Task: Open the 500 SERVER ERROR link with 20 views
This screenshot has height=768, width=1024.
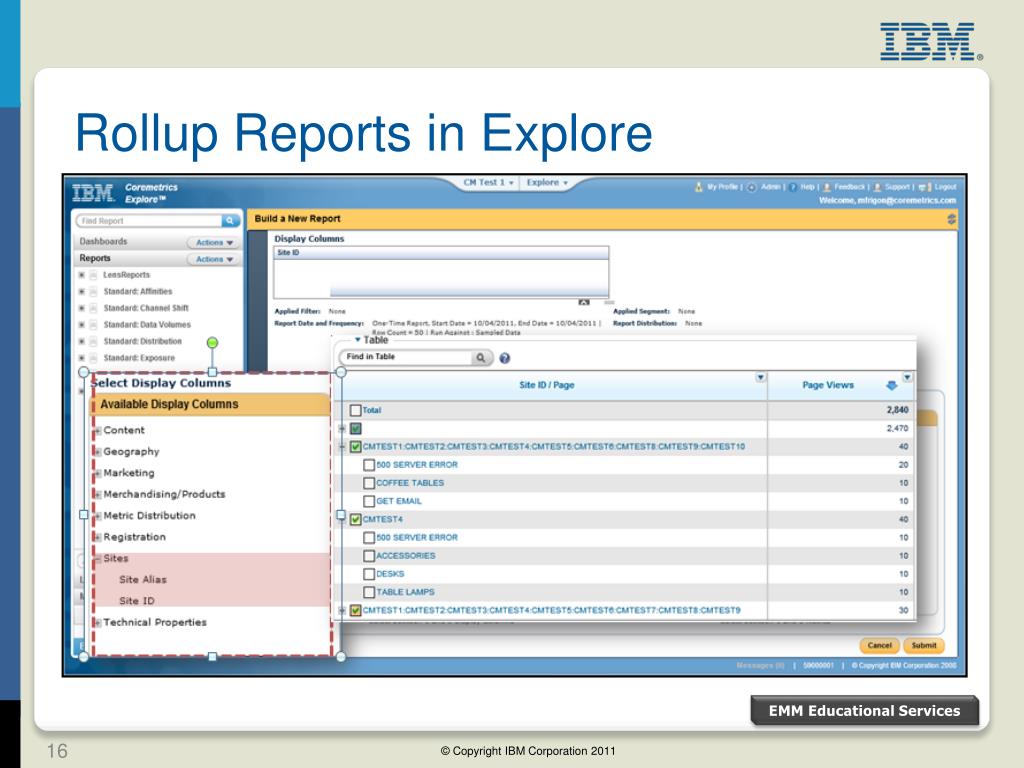Action: 417,465
